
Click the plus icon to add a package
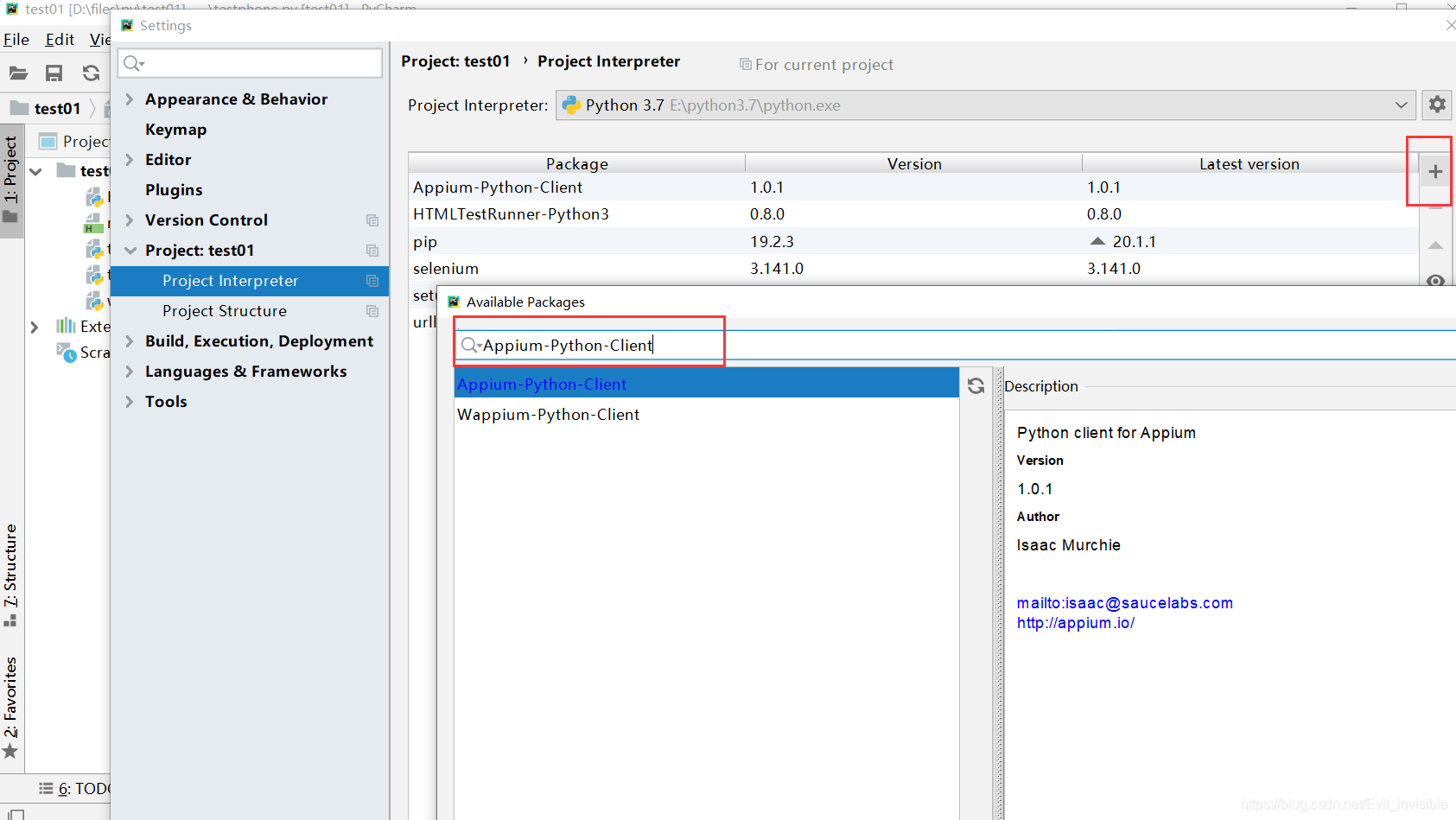click(1435, 172)
